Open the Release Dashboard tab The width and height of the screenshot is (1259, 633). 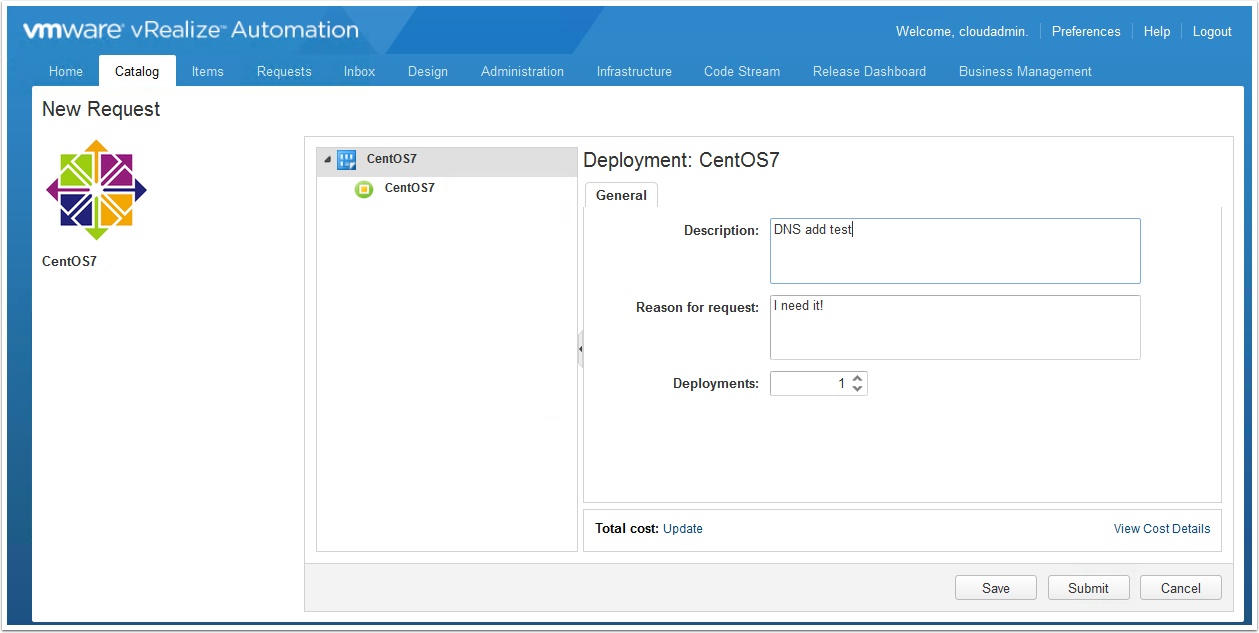click(x=869, y=71)
